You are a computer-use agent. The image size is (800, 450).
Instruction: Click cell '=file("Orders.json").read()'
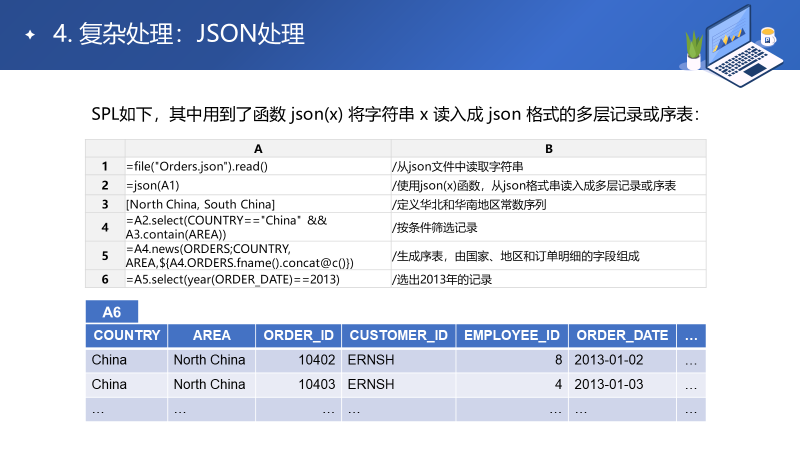[x=258, y=166]
